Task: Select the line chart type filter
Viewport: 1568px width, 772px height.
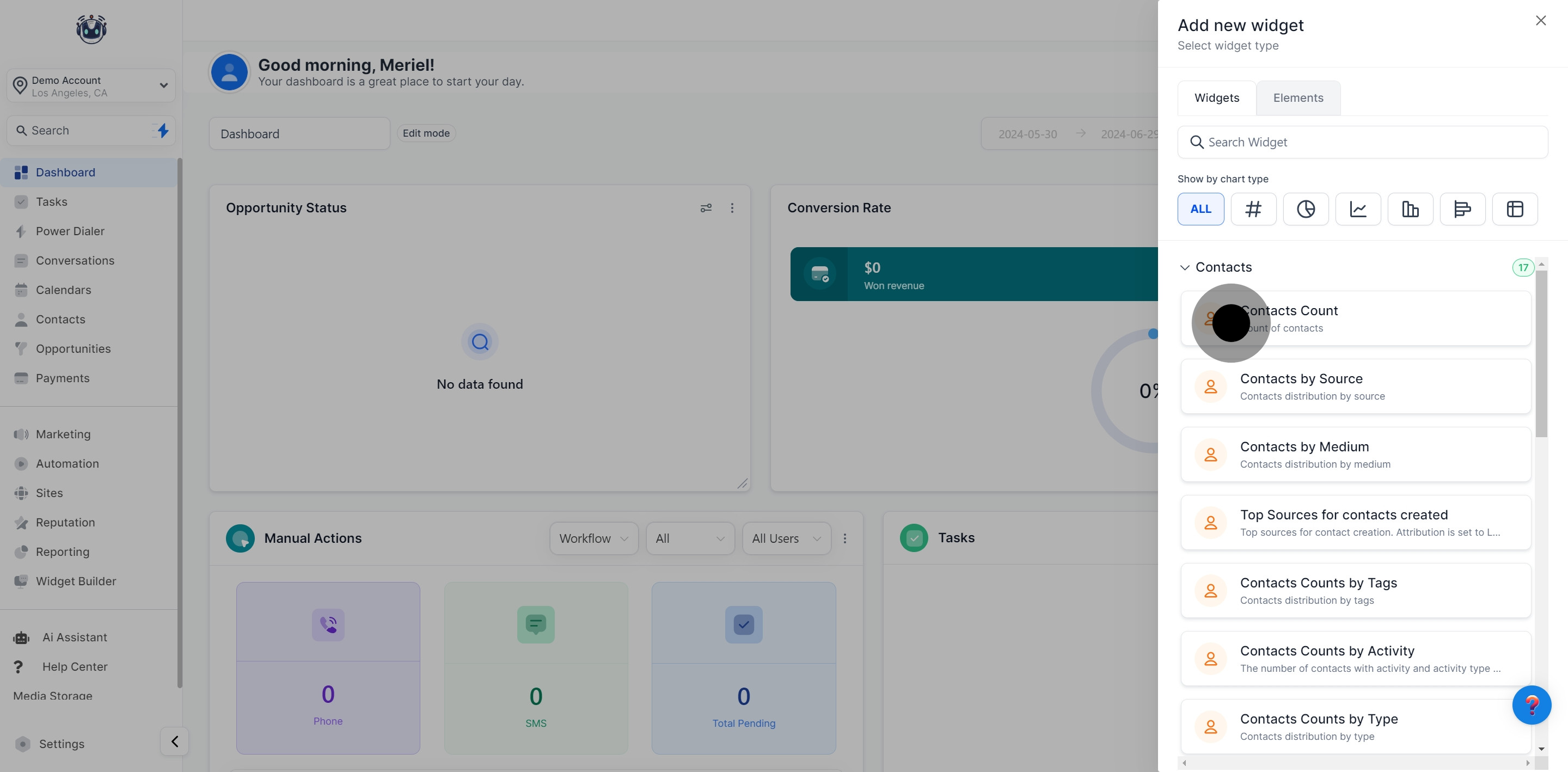Action: coord(1357,209)
